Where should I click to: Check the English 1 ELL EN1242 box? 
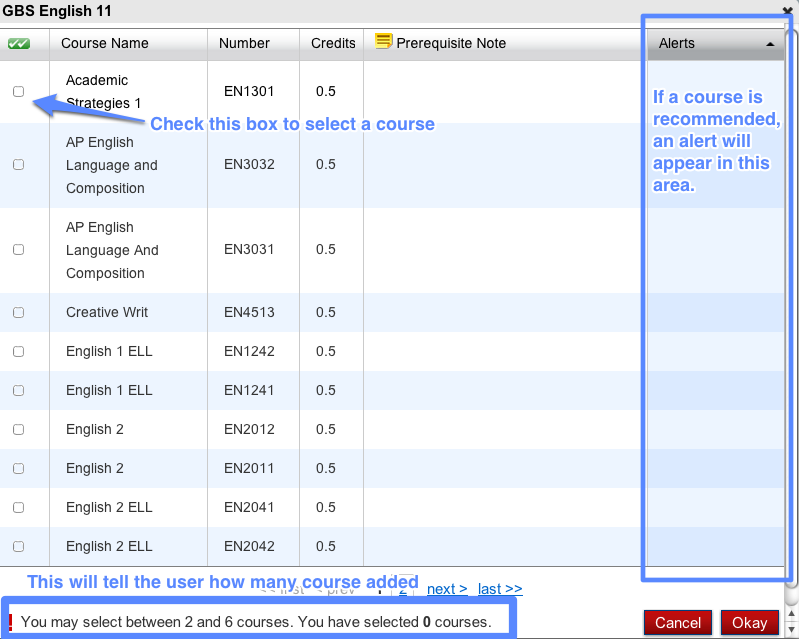[x=18, y=351]
